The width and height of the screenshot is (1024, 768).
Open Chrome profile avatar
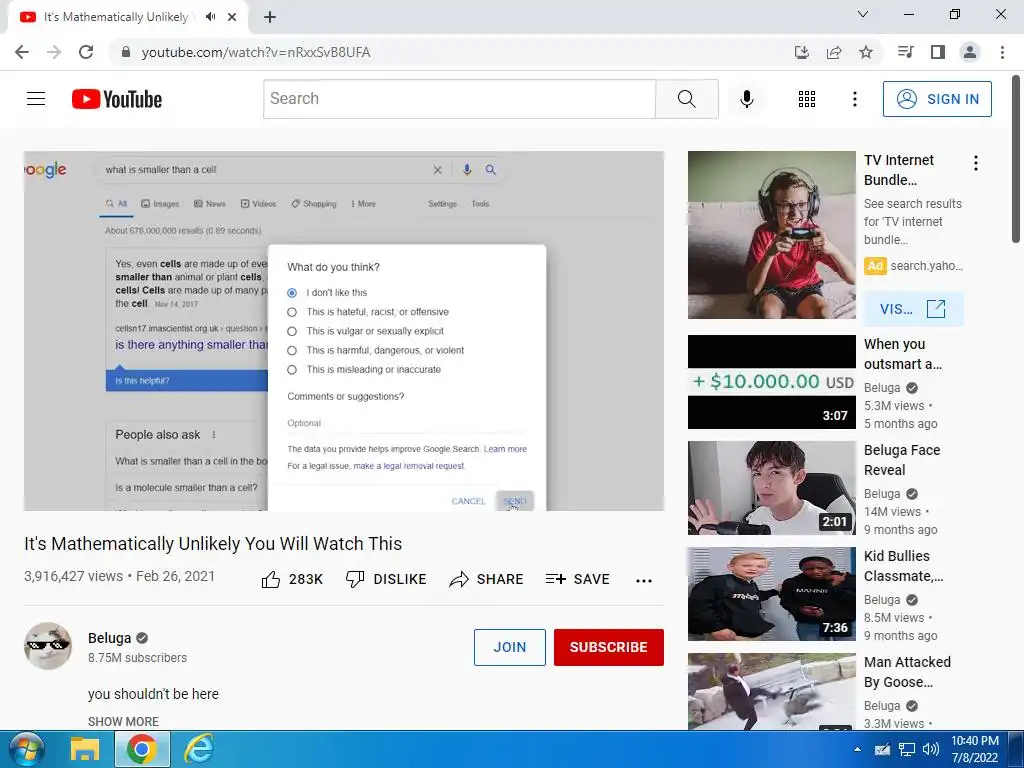pos(970,52)
